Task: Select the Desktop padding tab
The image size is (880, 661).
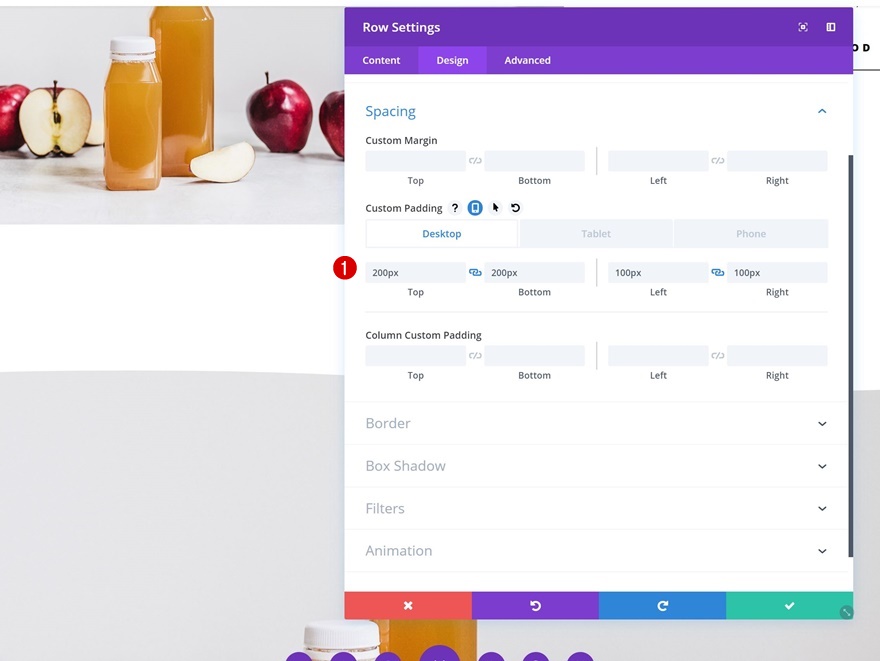Action: (x=442, y=234)
